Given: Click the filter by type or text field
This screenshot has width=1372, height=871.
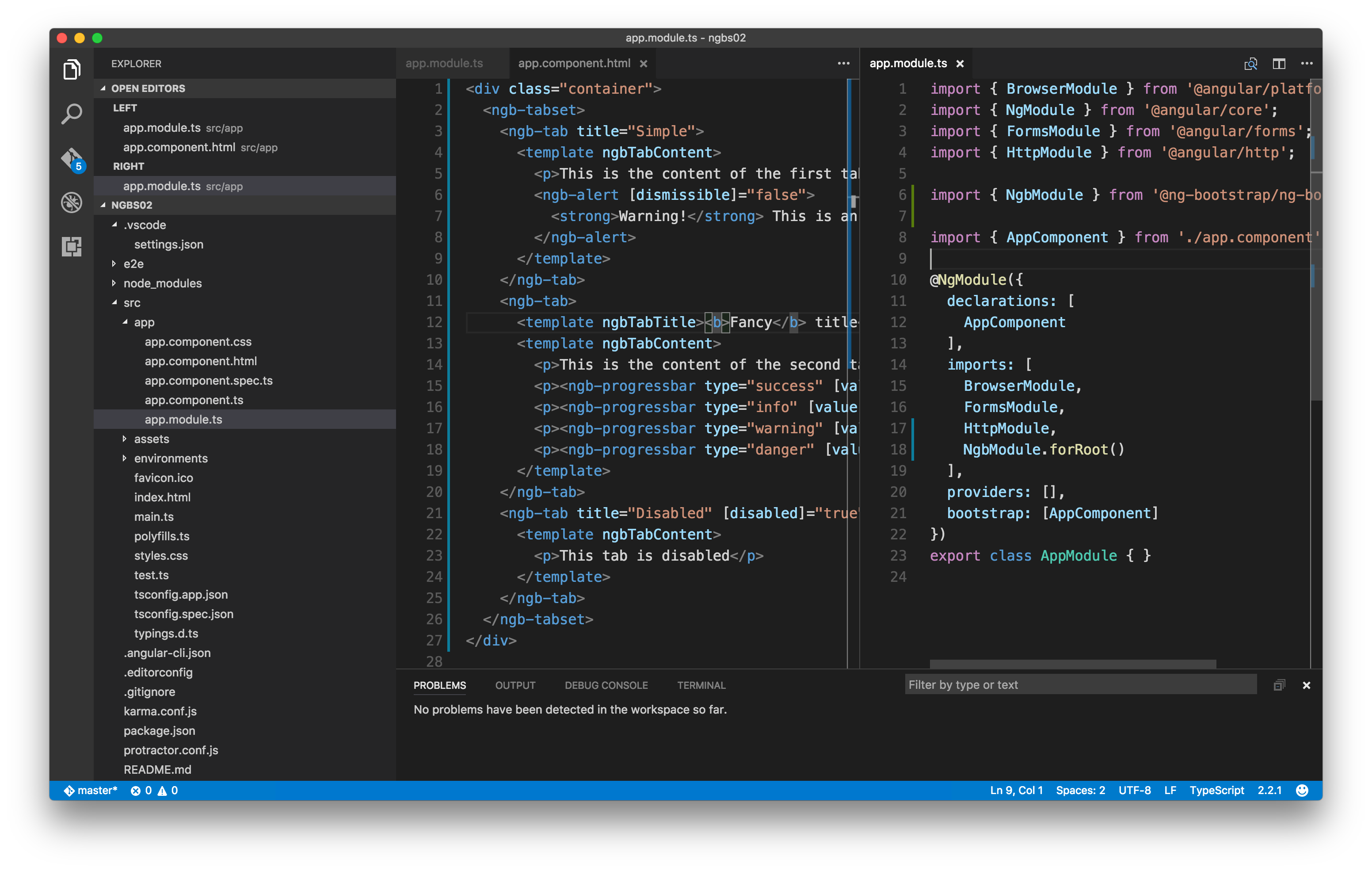Looking at the screenshot, I should [x=1080, y=684].
